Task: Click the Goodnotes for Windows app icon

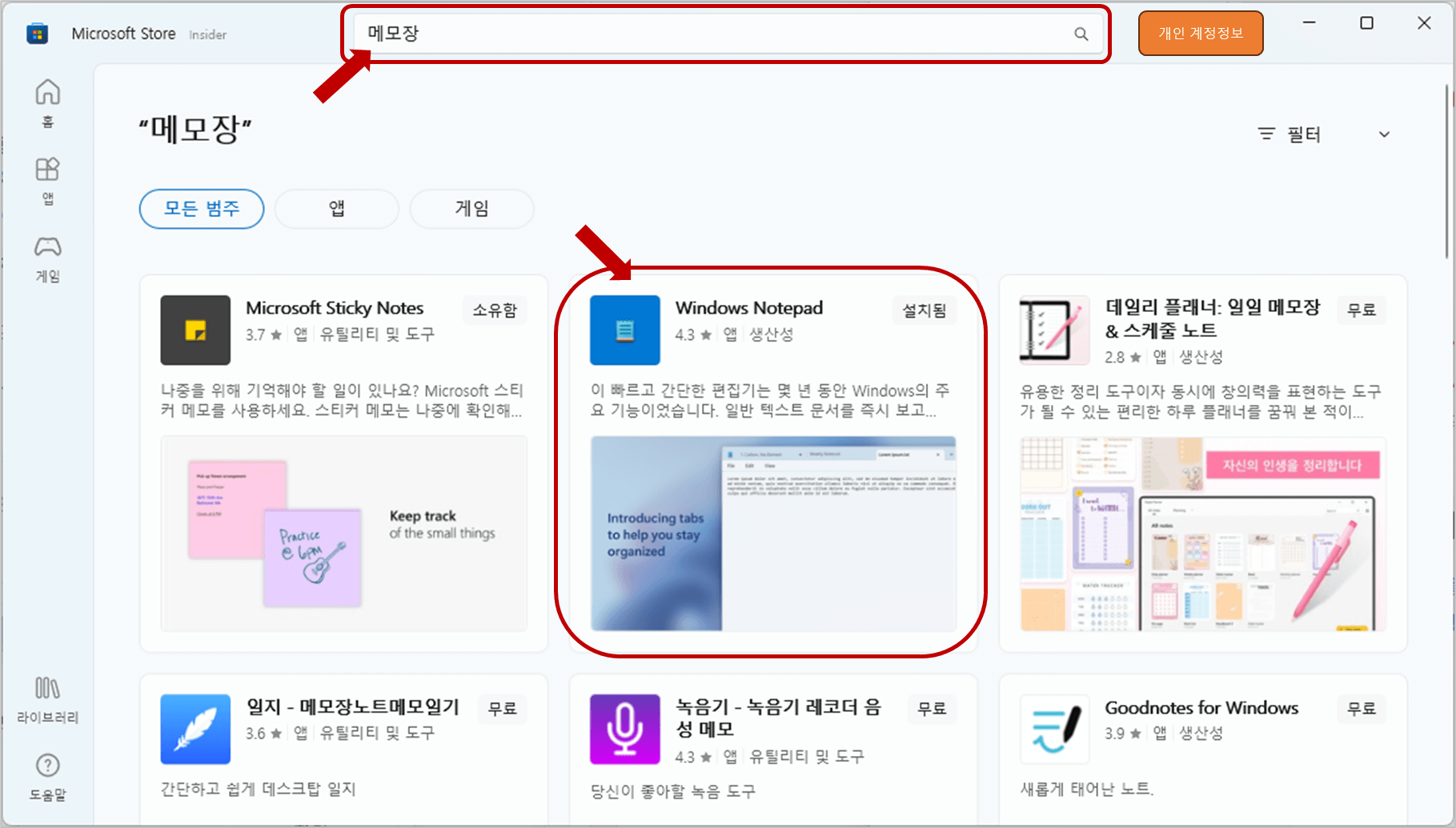Action: point(1054,729)
